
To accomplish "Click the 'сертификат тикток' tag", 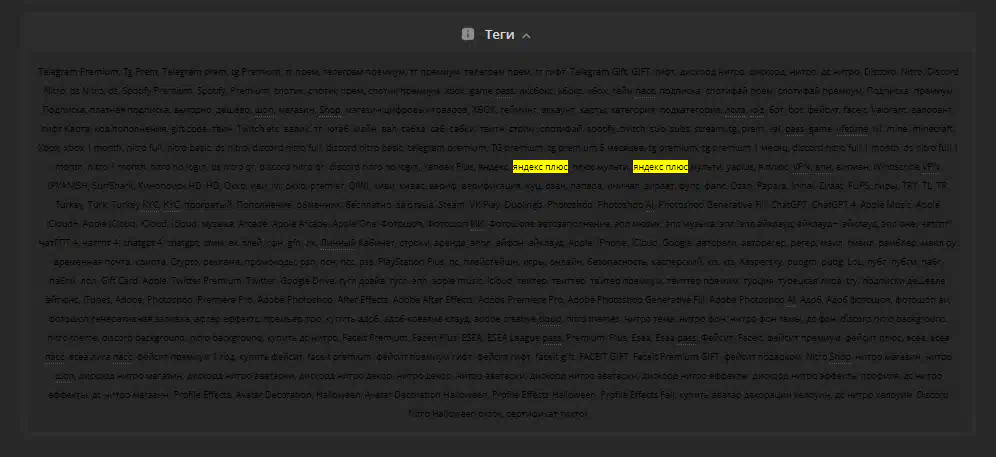I will pyautogui.click(x=548, y=414).
